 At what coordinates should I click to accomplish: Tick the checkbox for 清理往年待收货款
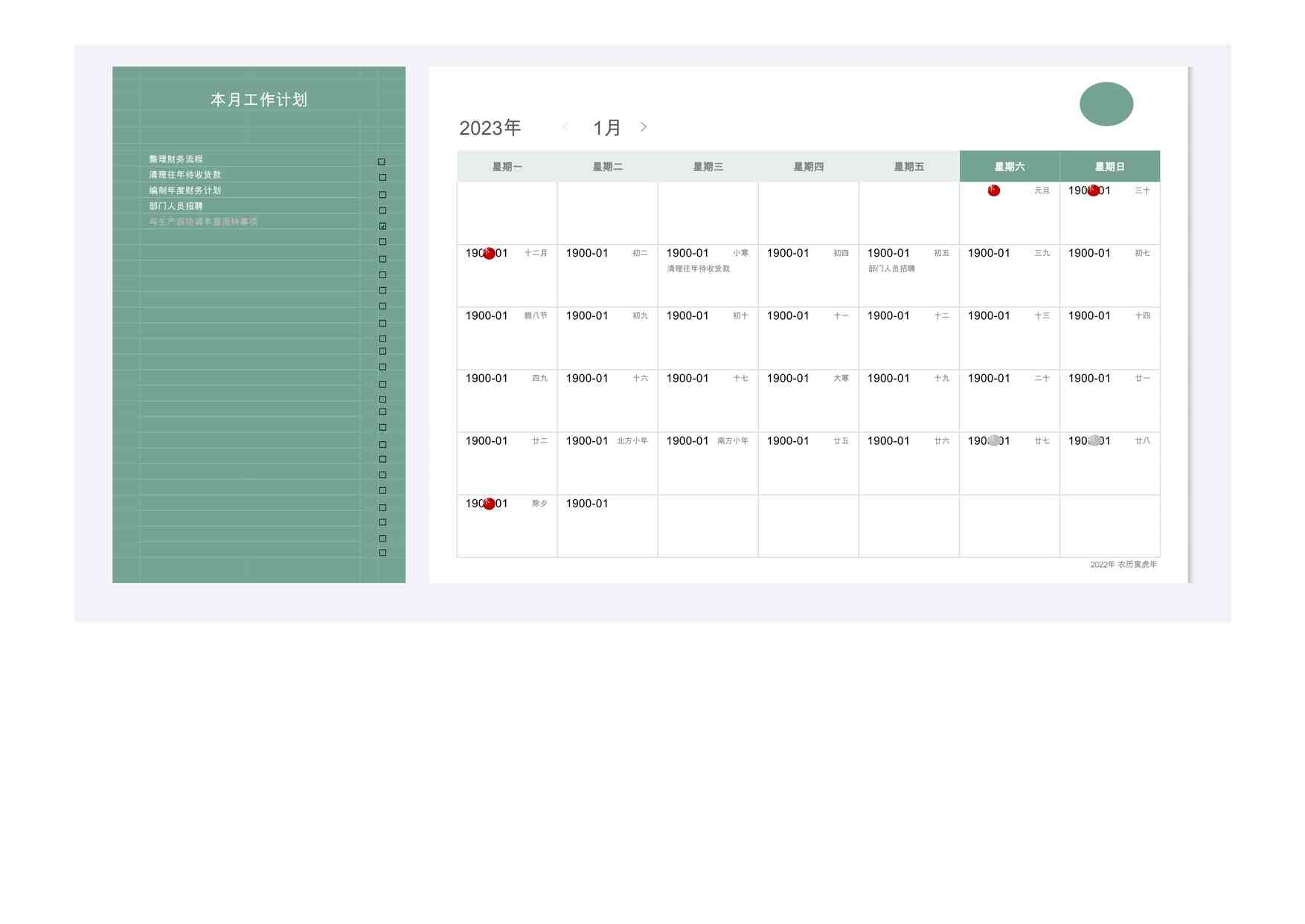[x=382, y=177]
